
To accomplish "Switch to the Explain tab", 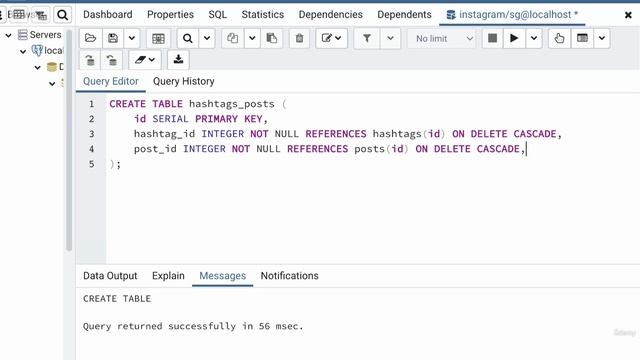I will click(x=168, y=276).
